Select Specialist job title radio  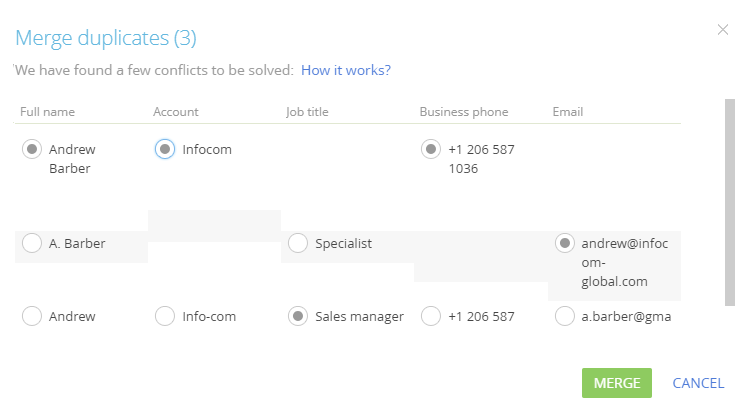tap(298, 243)
